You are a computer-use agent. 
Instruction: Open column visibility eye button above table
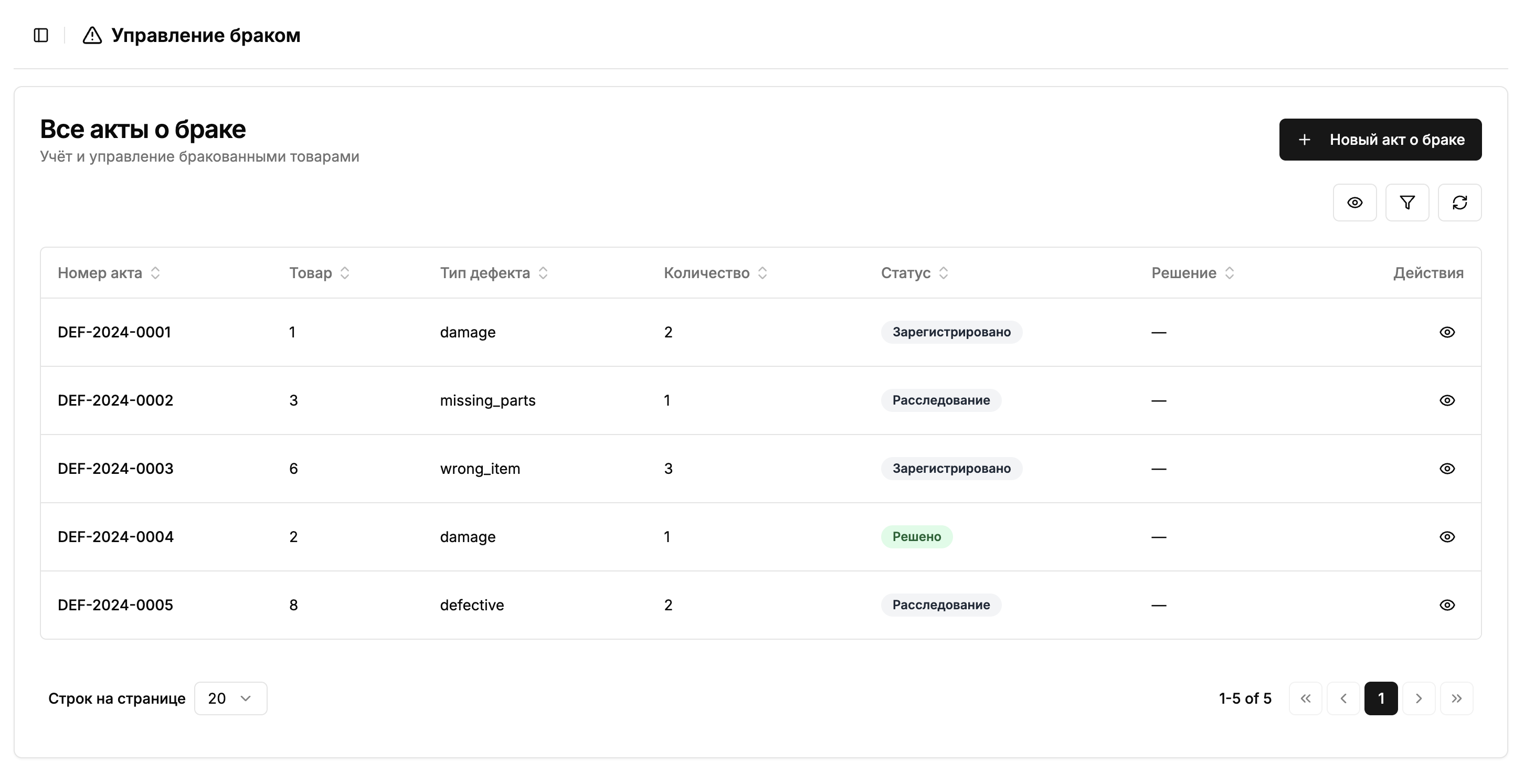[x=1354, y=203]
